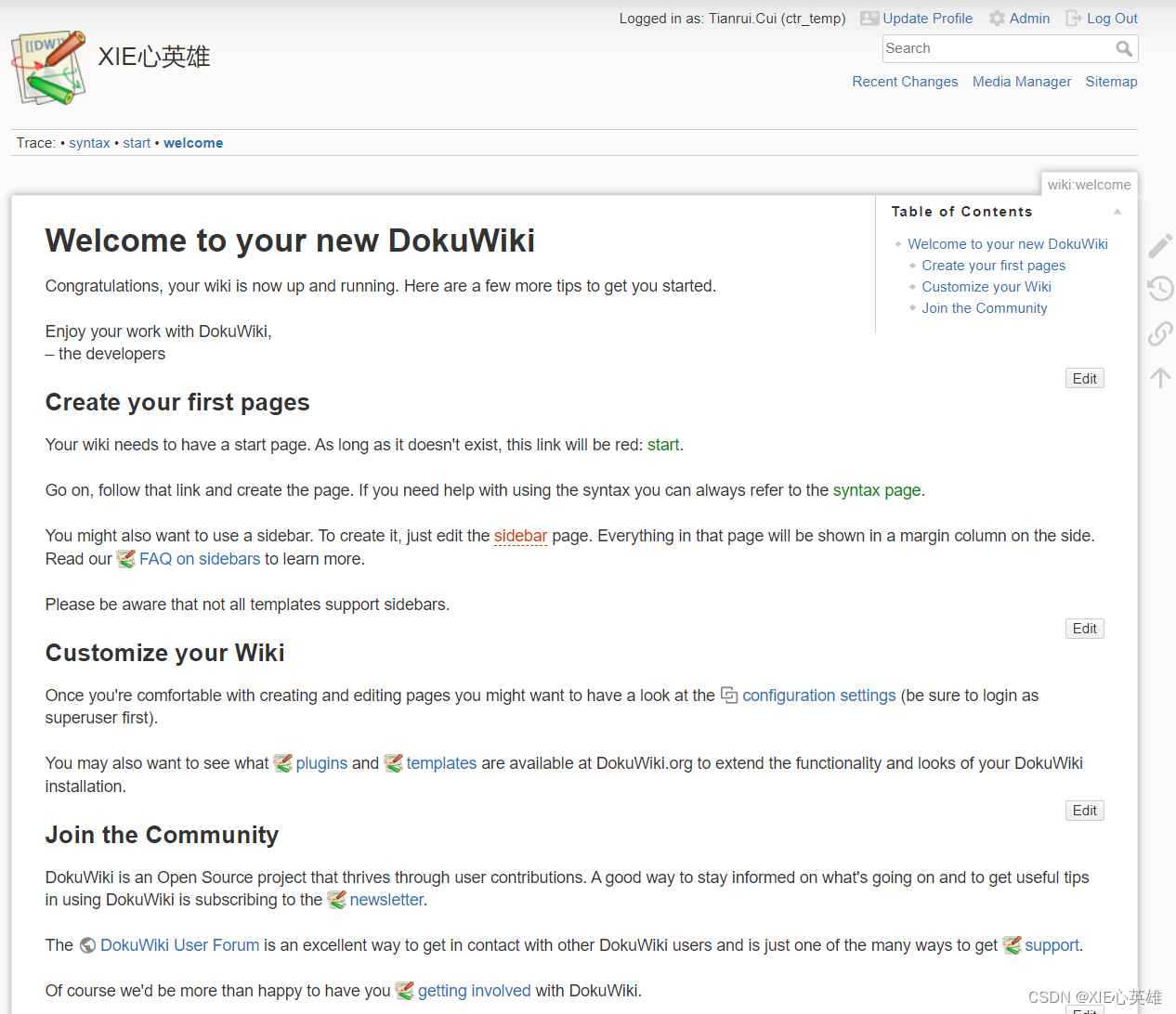Image resolution: width=1176 pixels, height=1014 pixels.
Task: Open the templates link
Action: click(x=441, y=763)
